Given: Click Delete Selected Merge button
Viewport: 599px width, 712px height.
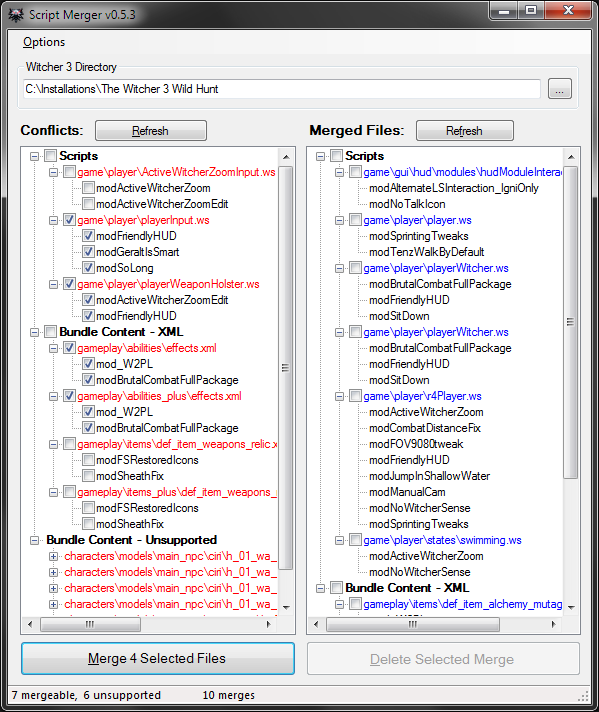Looking at the screenshot, I should tap(443, 658).
